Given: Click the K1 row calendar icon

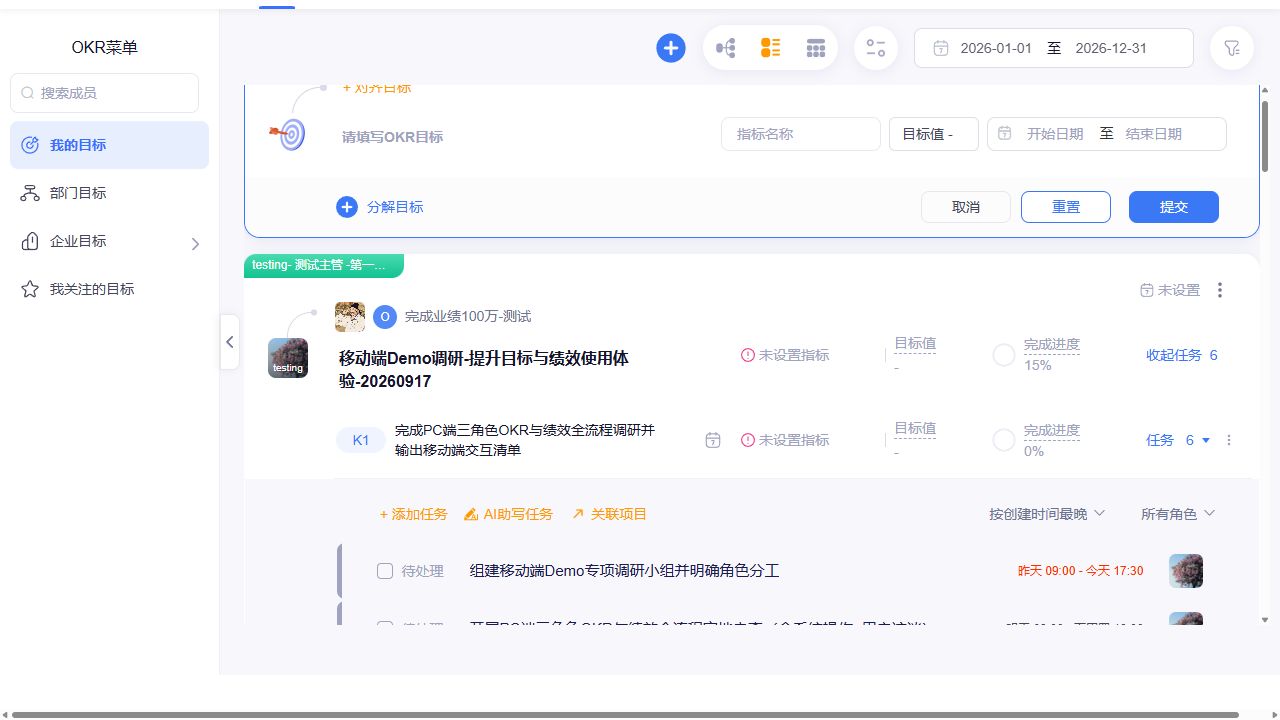Looking at the screenshot, I should click(713, 440).
